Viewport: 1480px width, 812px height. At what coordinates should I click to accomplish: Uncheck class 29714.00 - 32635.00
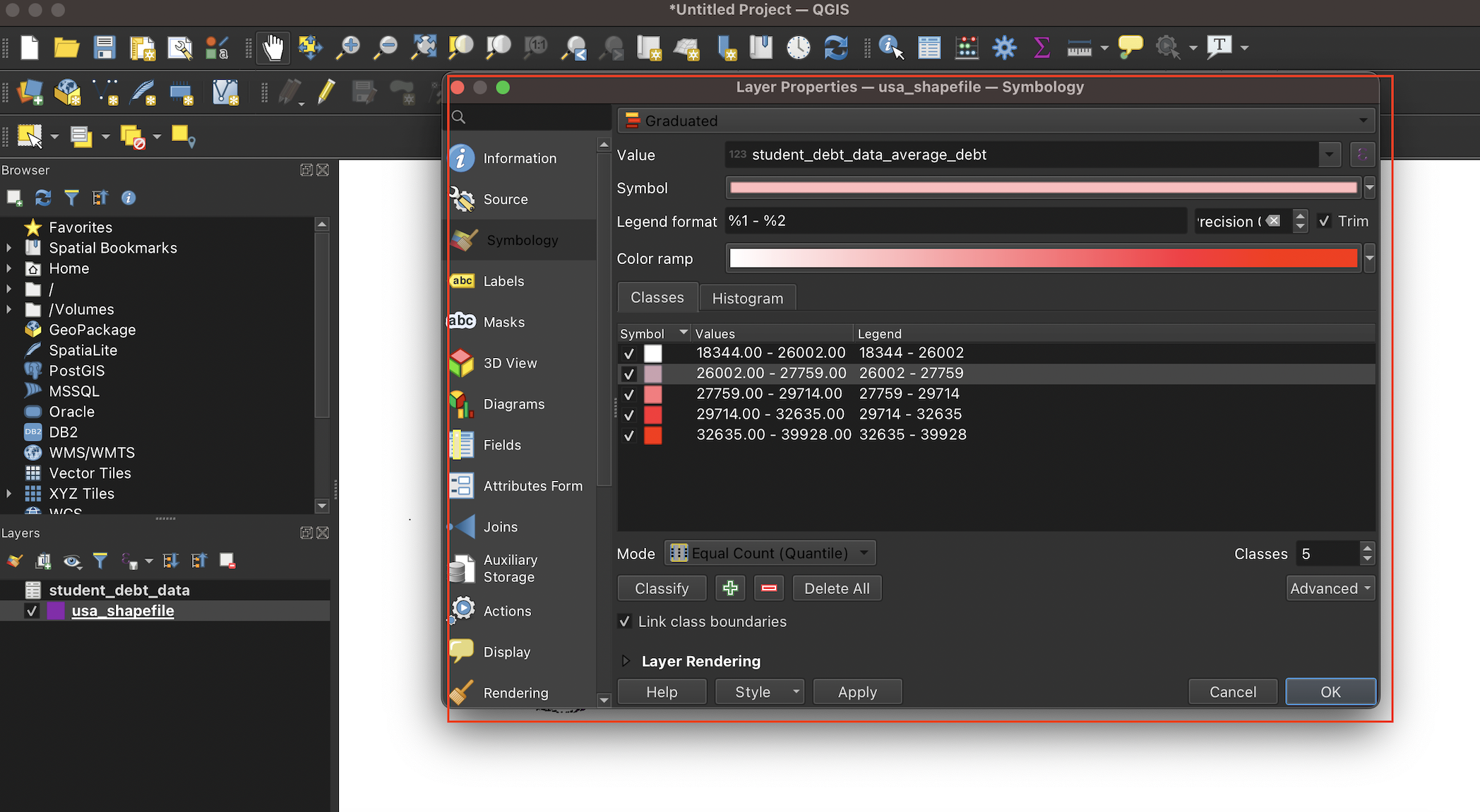tap(628, 414)
